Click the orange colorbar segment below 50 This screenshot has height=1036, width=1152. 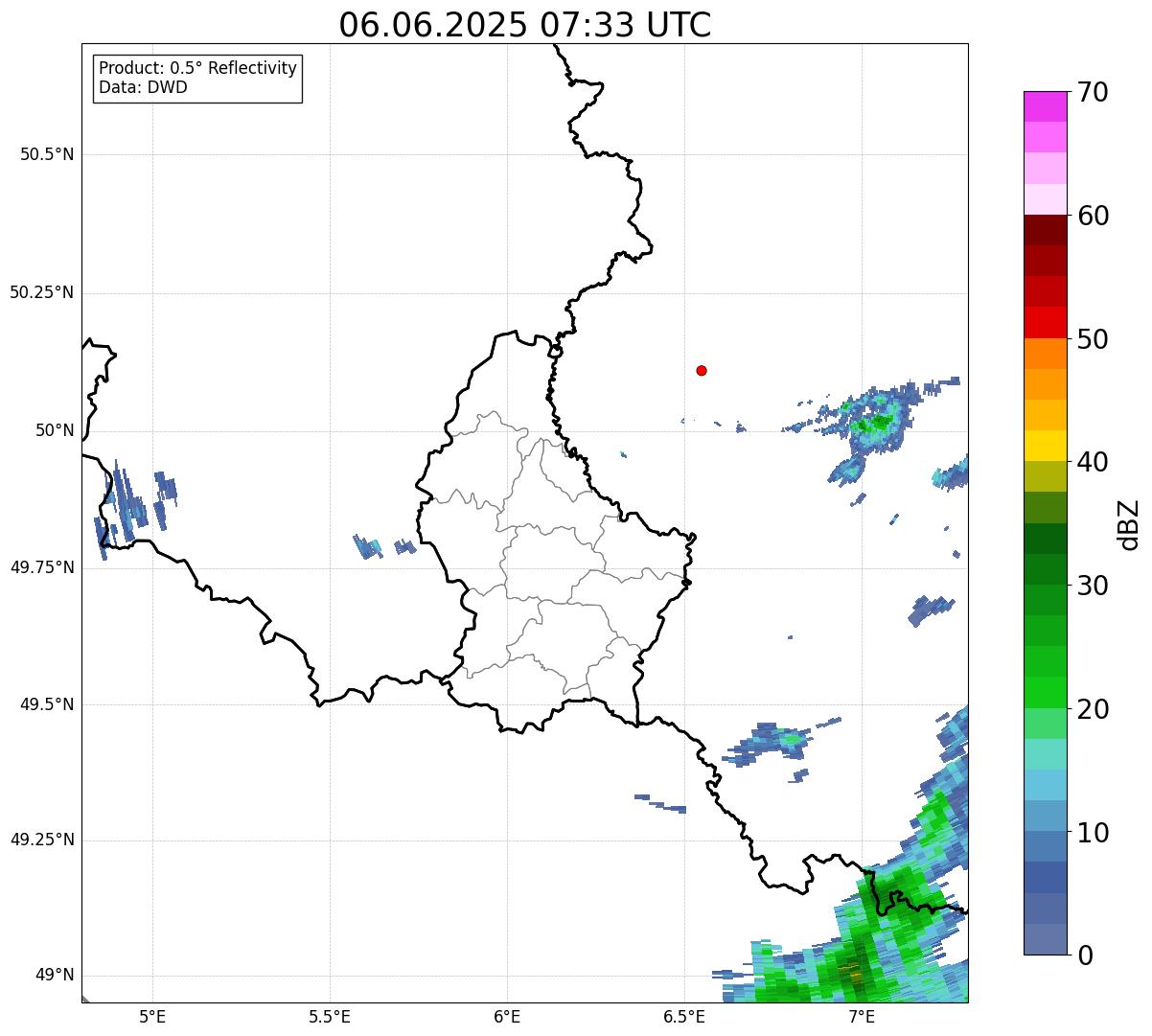pyautogui.click(x=1045, y=354)
